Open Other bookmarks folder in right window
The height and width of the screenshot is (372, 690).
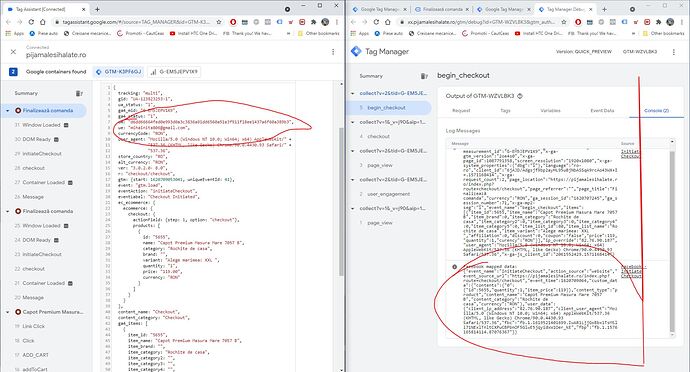[664, 33]
